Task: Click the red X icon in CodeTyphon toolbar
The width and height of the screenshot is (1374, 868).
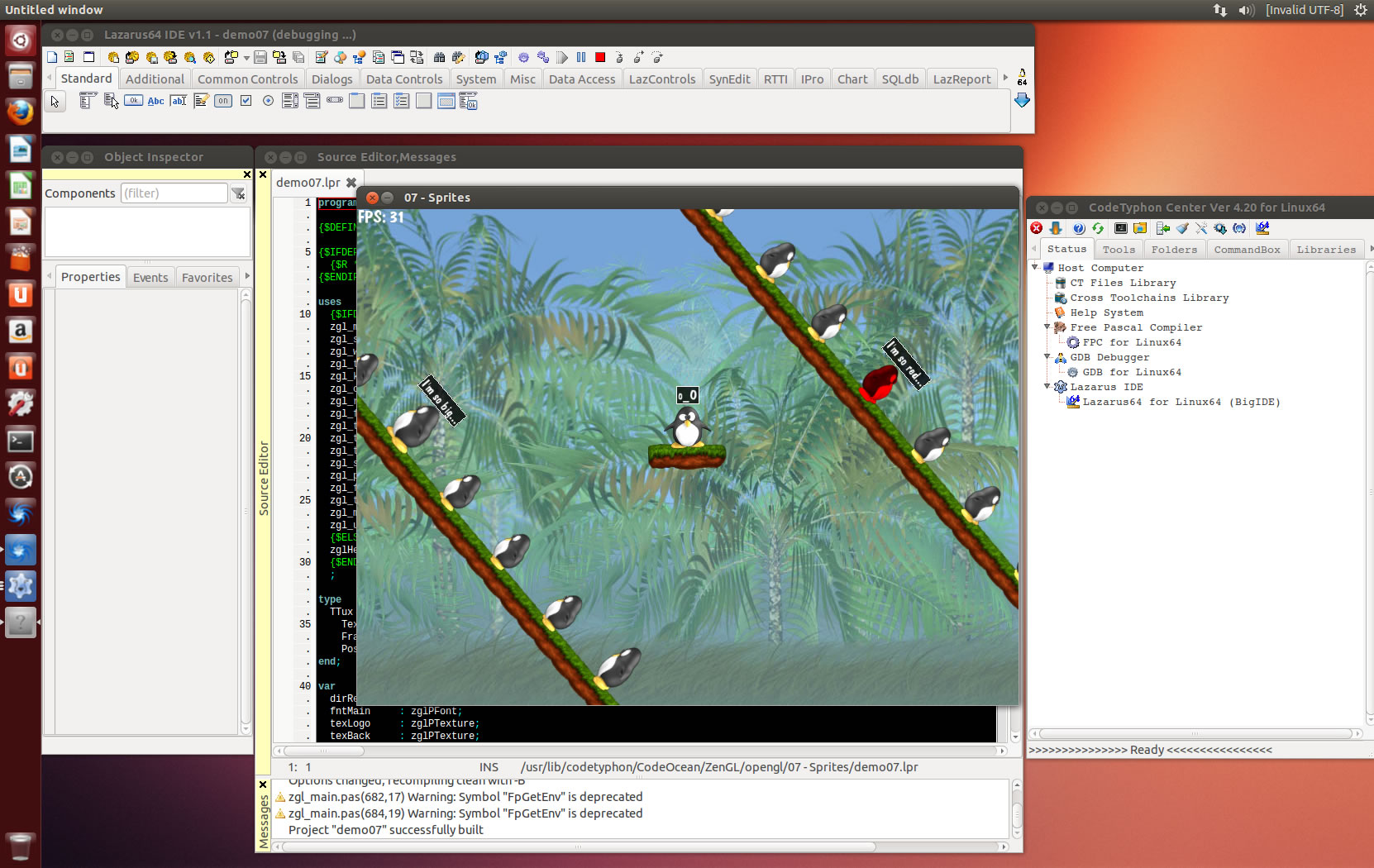Action: [1036, 228]
